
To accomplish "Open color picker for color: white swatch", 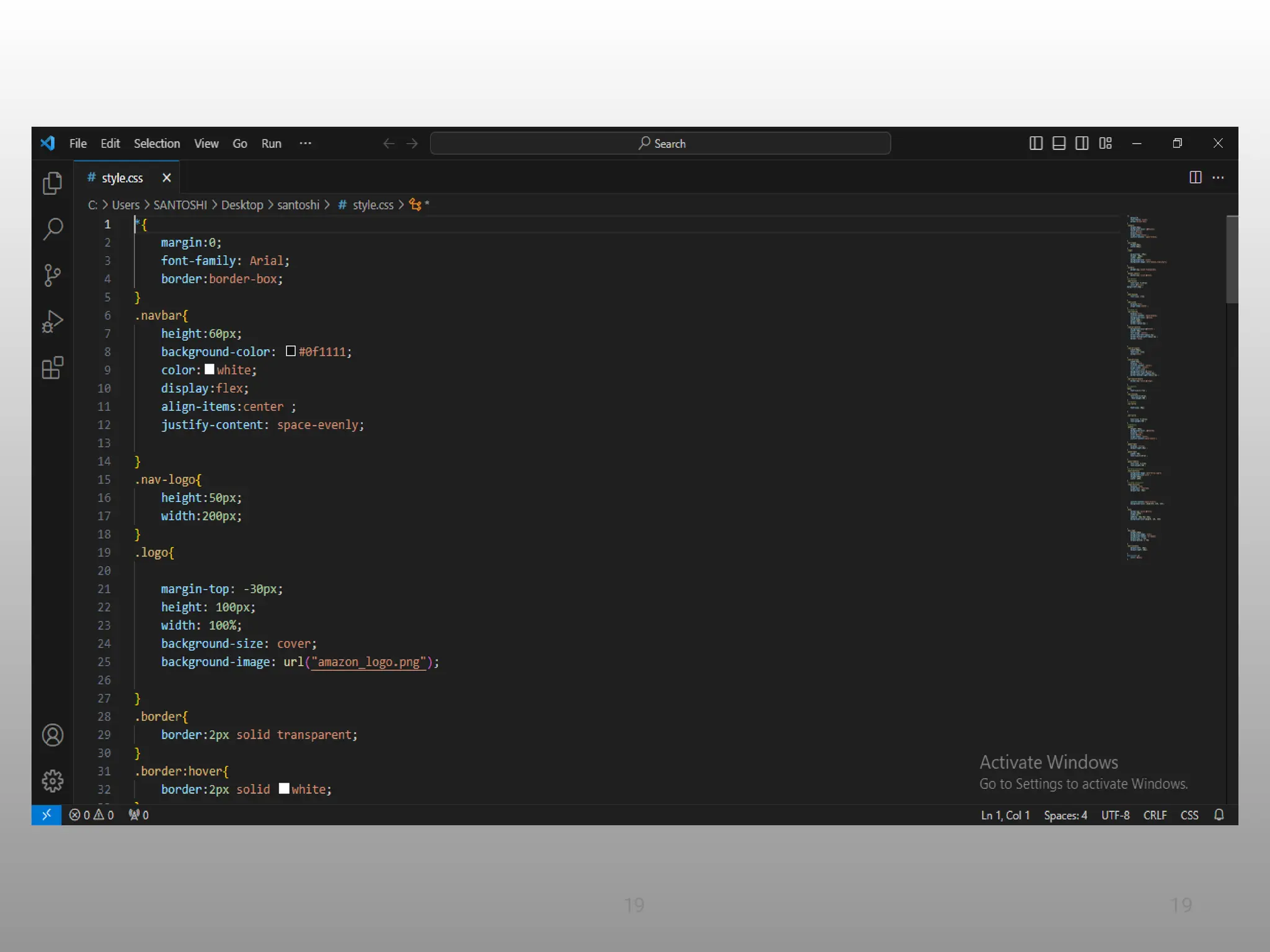I will [210, 369].
